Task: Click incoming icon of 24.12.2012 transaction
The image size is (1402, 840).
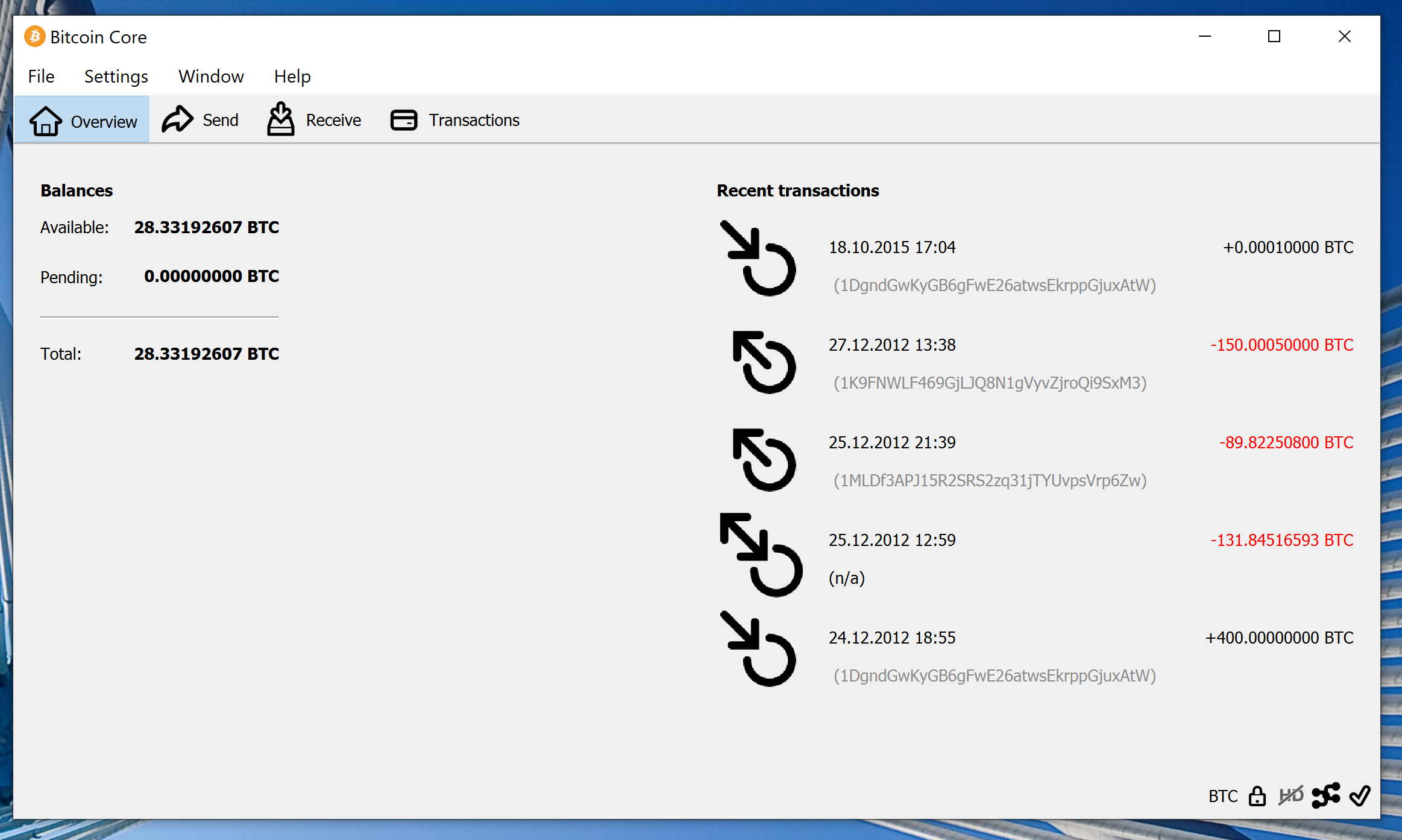Action: 758,649
